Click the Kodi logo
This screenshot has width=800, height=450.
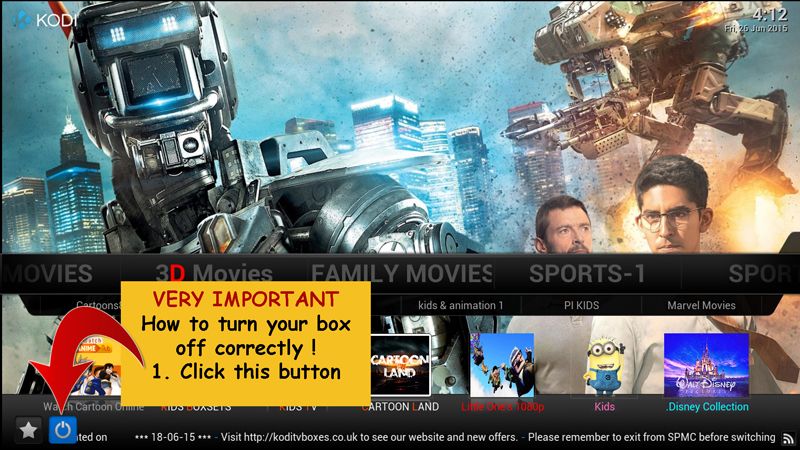click(x=44, y=20)
